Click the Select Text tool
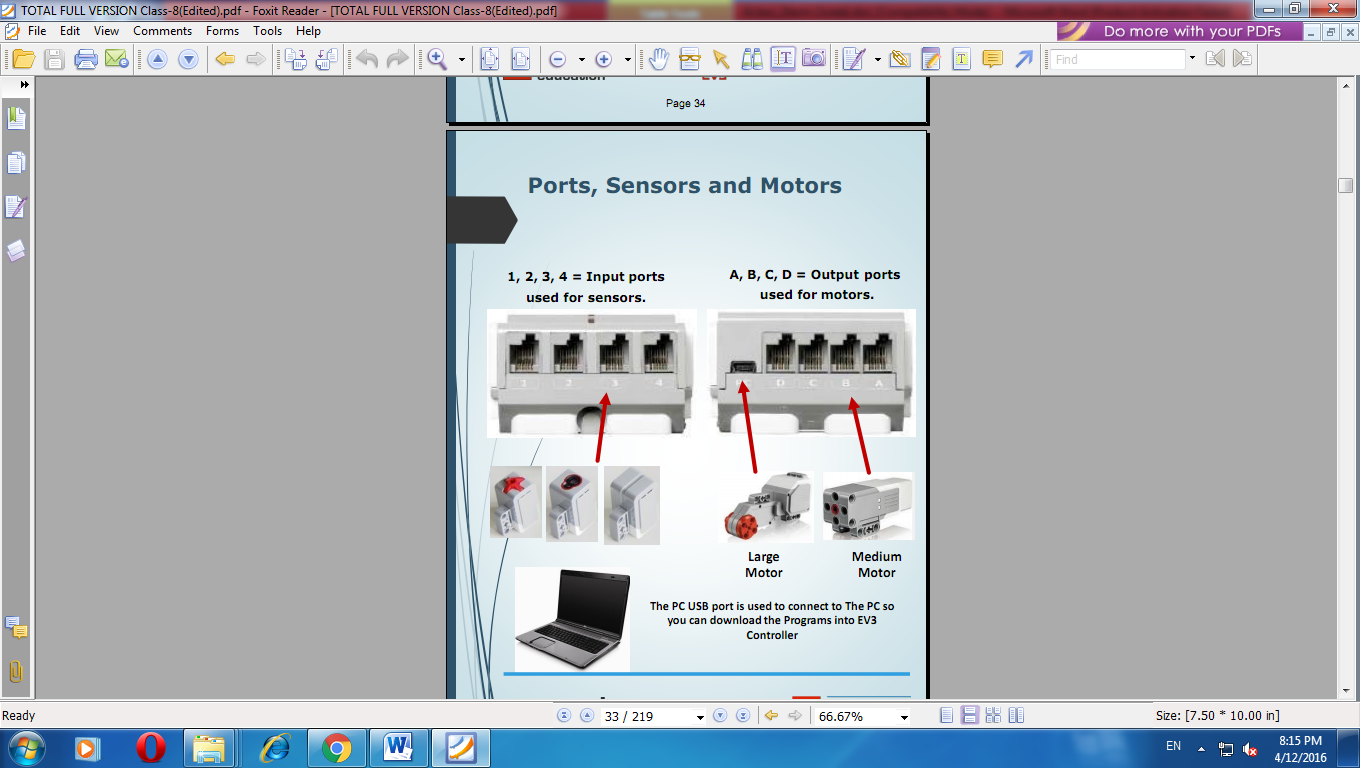 pyautogui.click(x=783, y=59)
